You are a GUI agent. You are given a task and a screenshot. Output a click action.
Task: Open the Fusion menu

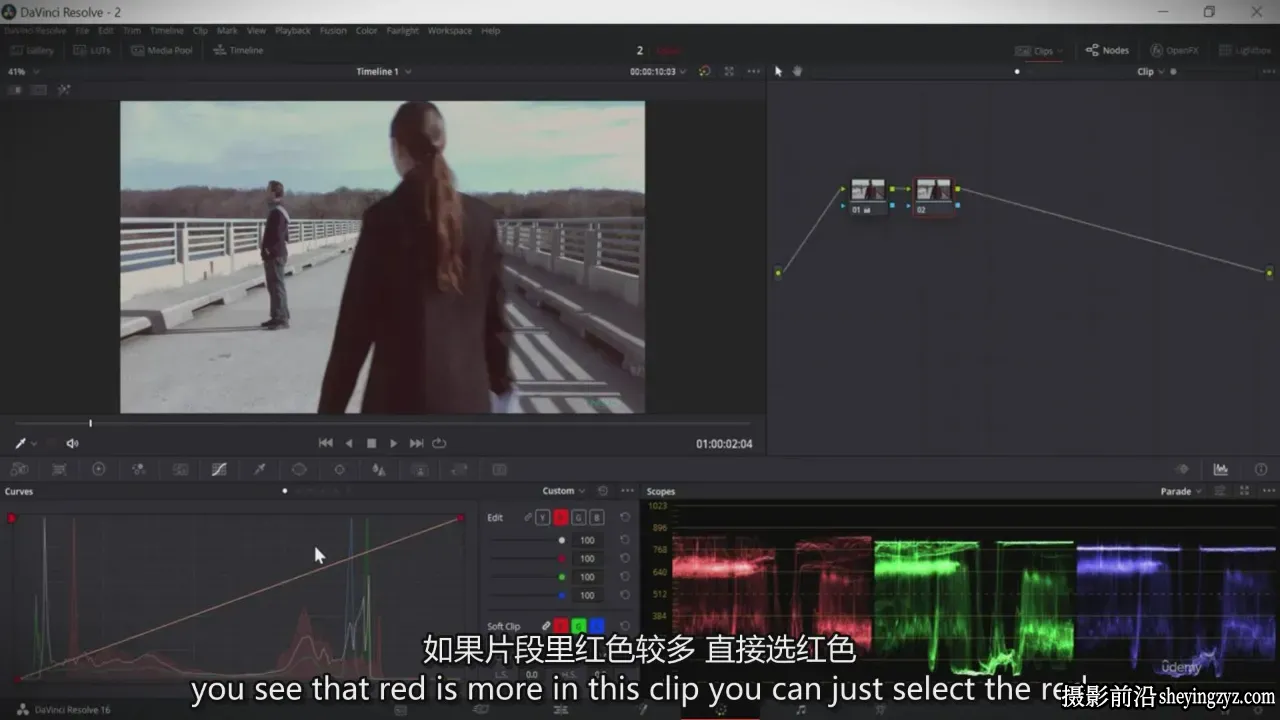coord(333,31)
